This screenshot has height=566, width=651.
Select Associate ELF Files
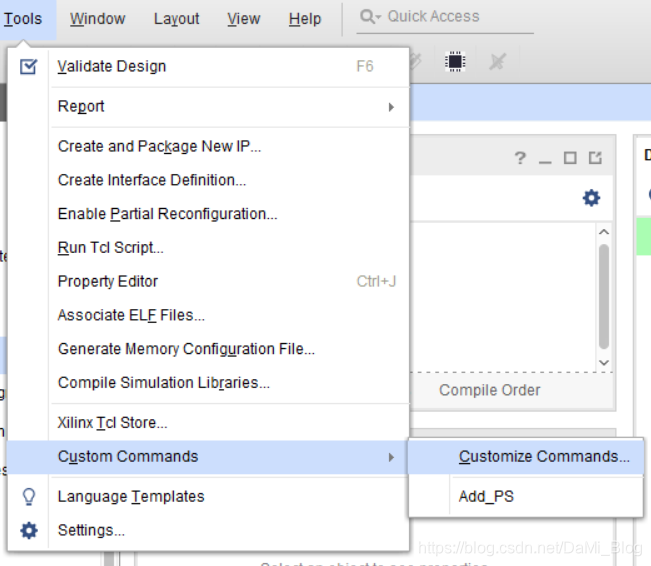(229, 315)
